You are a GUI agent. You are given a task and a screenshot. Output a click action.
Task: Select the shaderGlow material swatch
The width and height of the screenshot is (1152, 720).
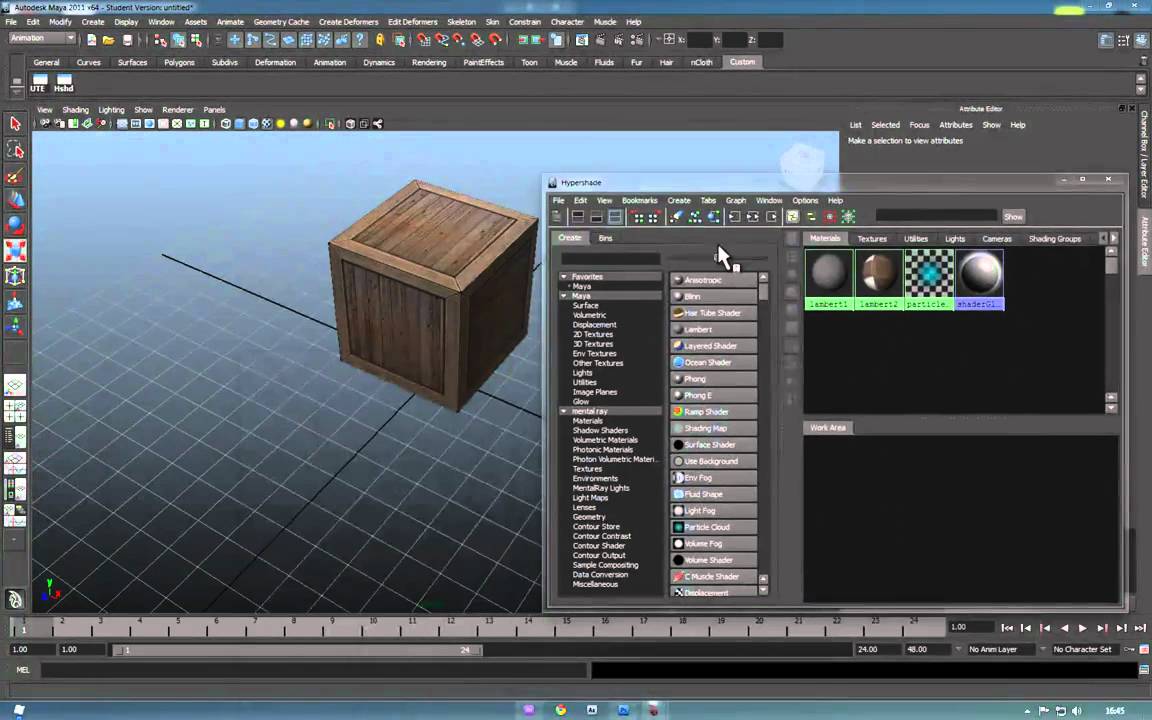(x=979, y=279)
